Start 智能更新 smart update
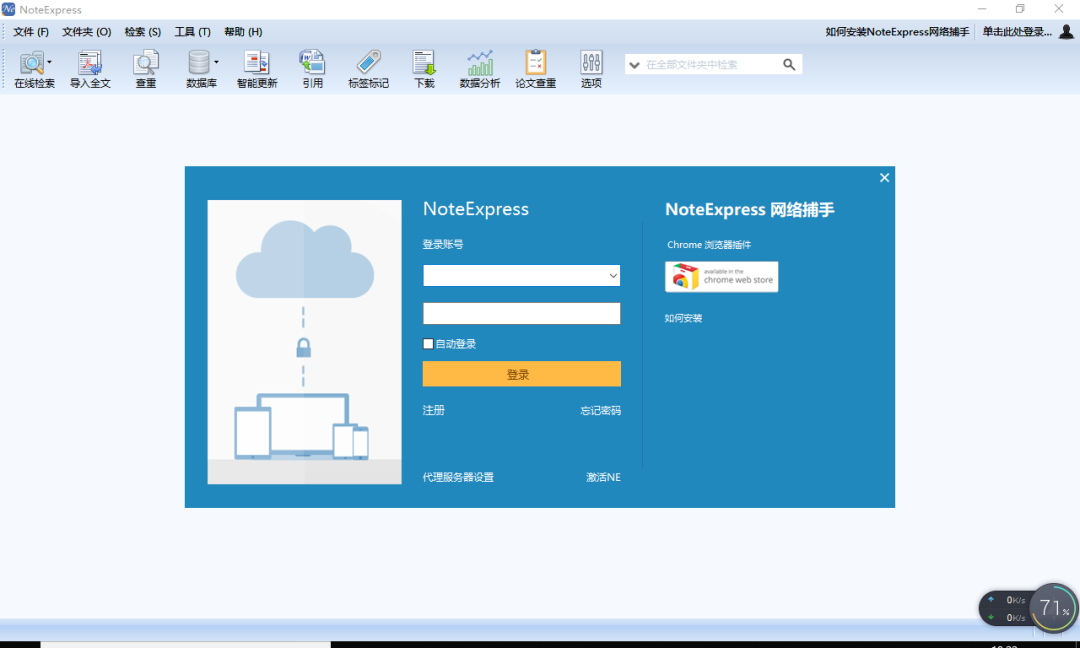Viewport: 1080px width, 648px height. [x=257, y=69]
